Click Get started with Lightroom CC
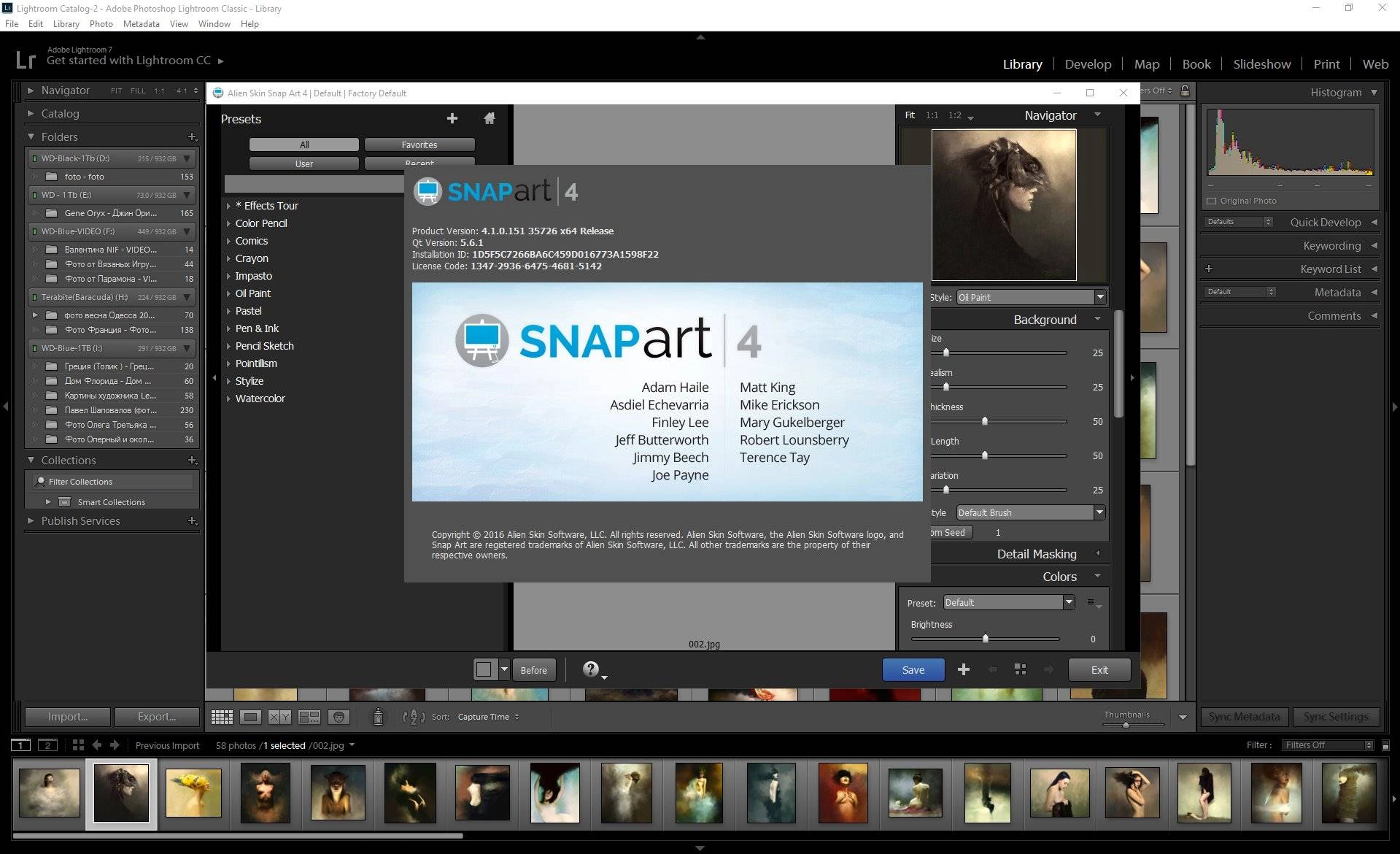The image size is (1400, 854). click(x=128, y=61)
